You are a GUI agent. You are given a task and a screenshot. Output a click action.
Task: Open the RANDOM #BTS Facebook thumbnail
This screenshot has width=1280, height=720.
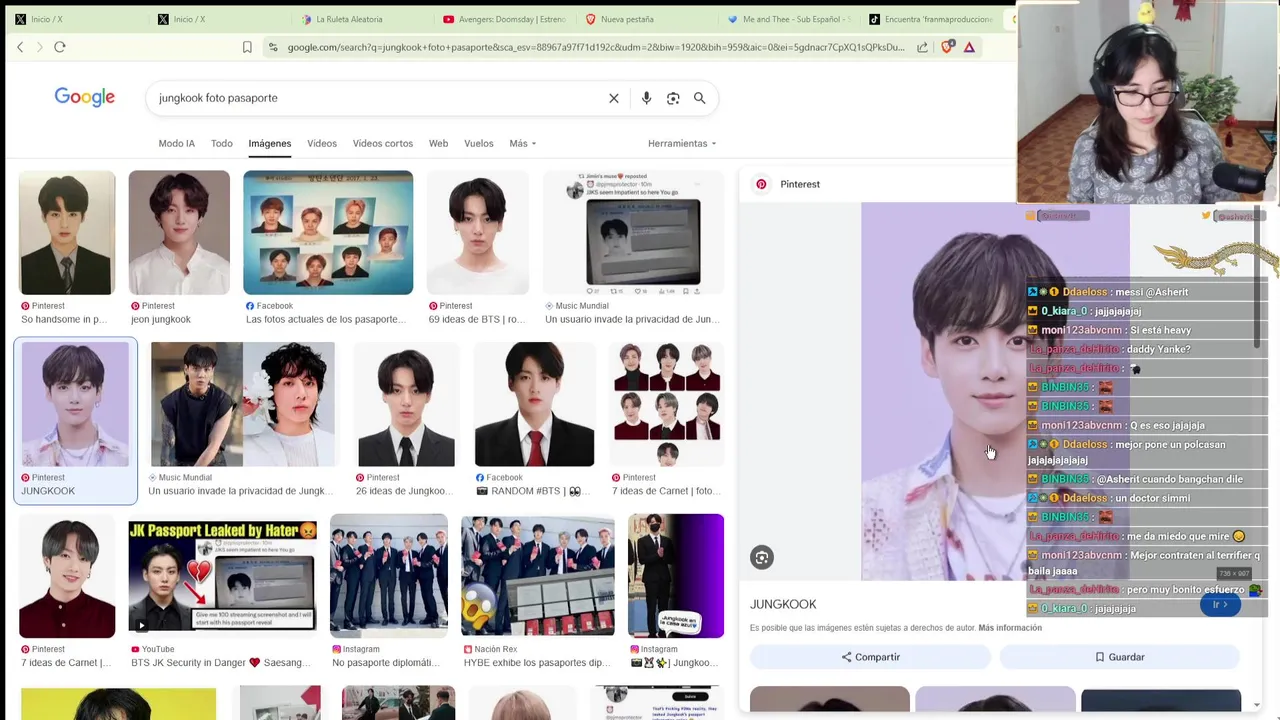tap(535, 404)
